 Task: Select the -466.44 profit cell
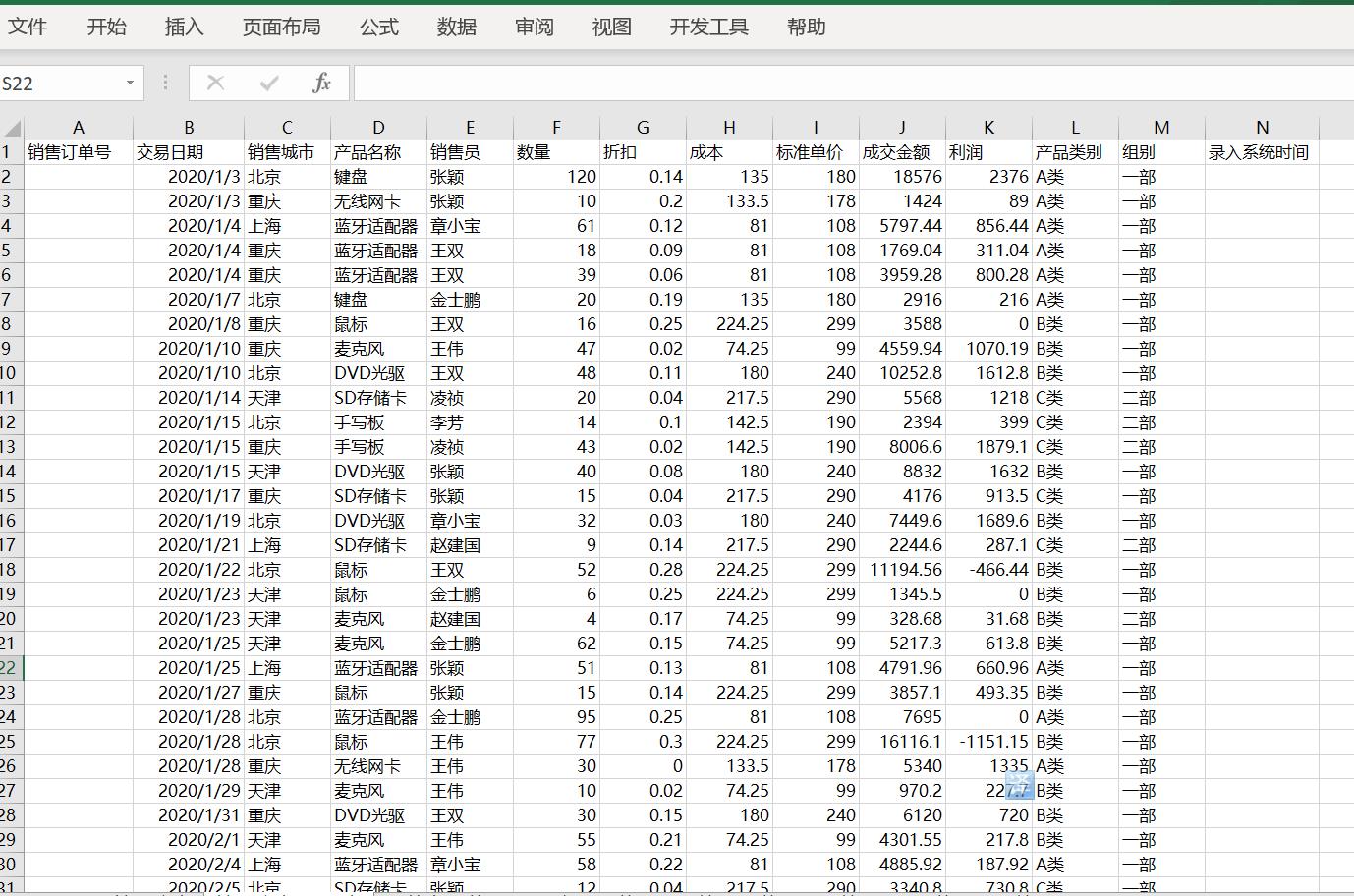click(x=988, y=570)
